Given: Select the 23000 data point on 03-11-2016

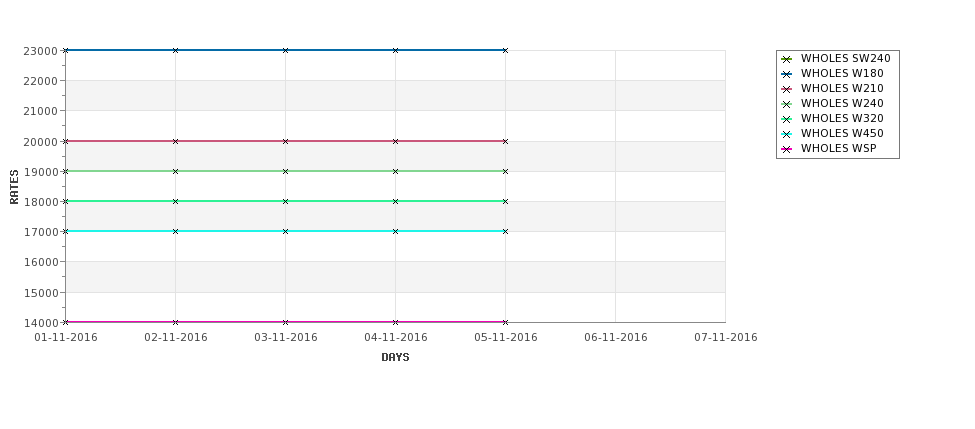Looking at the screenshot, I should (x=285, y=50).
